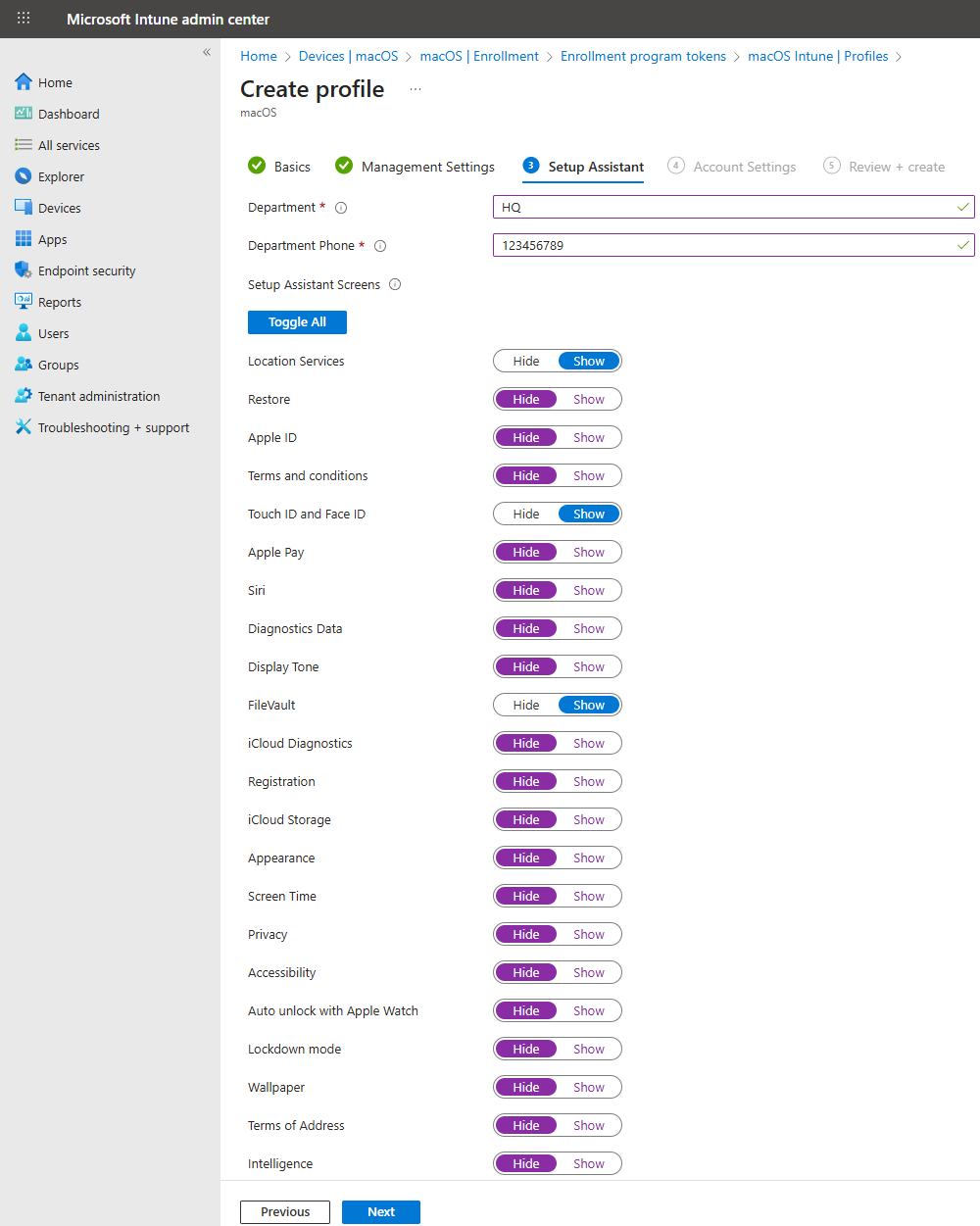This screenshot has height=1226, width=980.
Task: Open the Create profile ellipsis menu
Action: [x=415, y=88]
